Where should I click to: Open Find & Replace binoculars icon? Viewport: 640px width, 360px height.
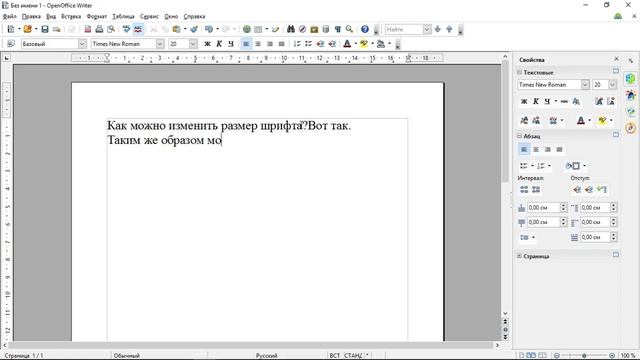(291, 29)
